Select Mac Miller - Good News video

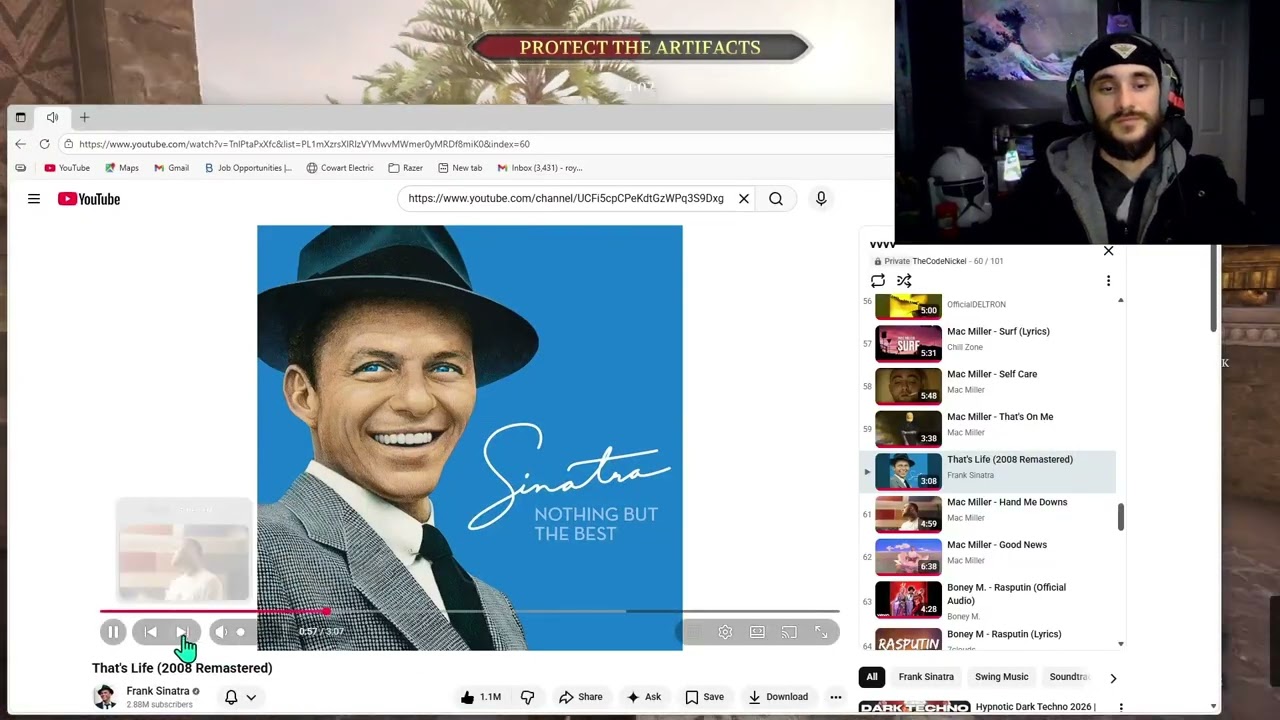[988, 557]
